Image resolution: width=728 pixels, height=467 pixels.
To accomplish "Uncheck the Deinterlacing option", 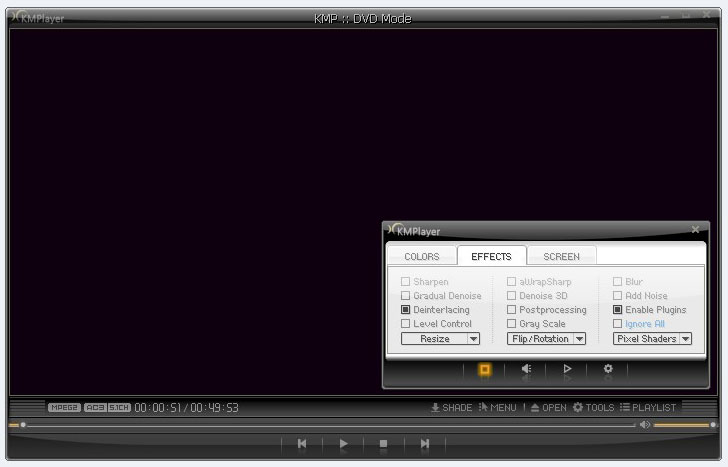I will (x=405, y=310).
